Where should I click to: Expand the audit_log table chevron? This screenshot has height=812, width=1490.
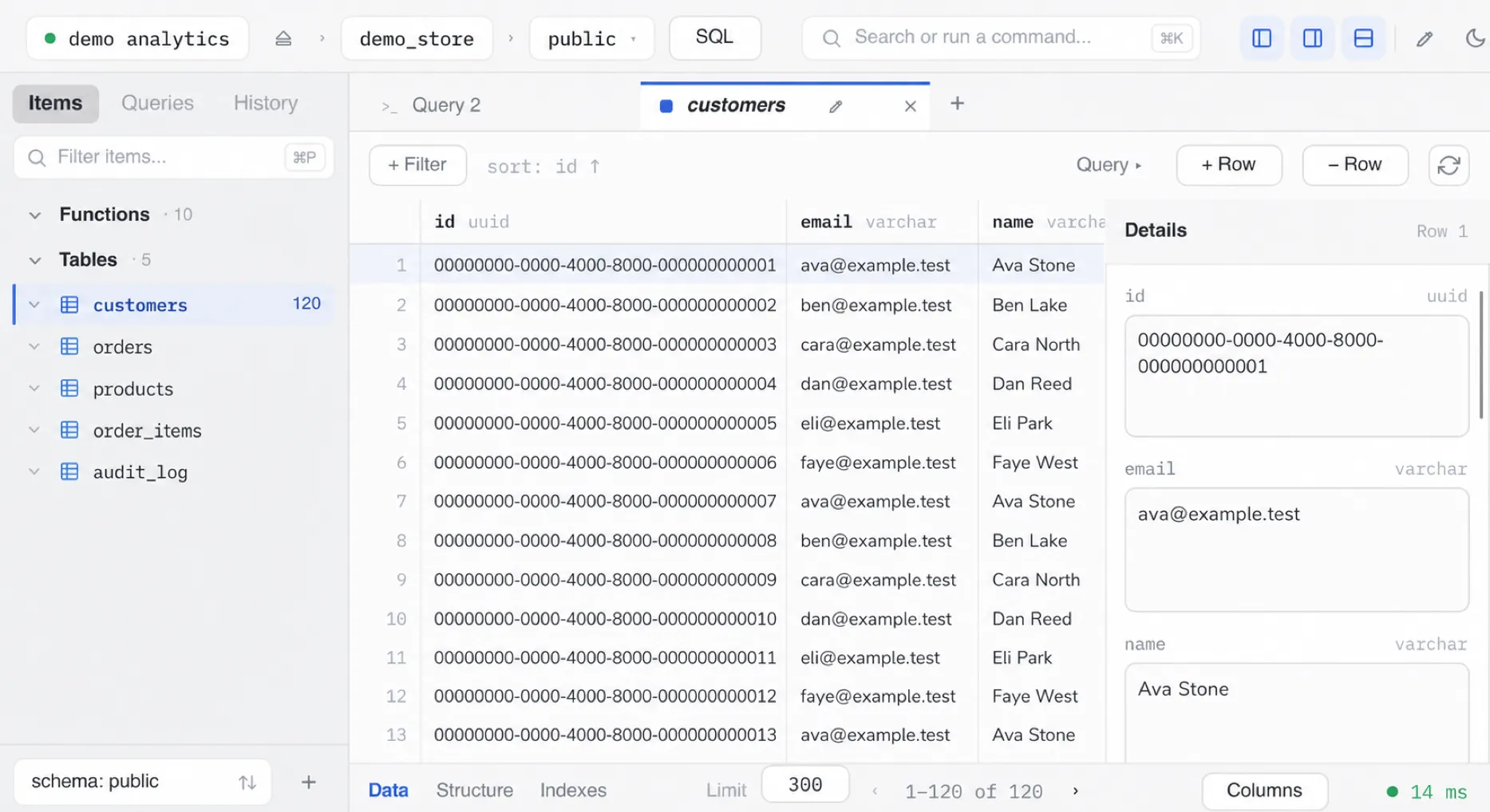point(34,471)
